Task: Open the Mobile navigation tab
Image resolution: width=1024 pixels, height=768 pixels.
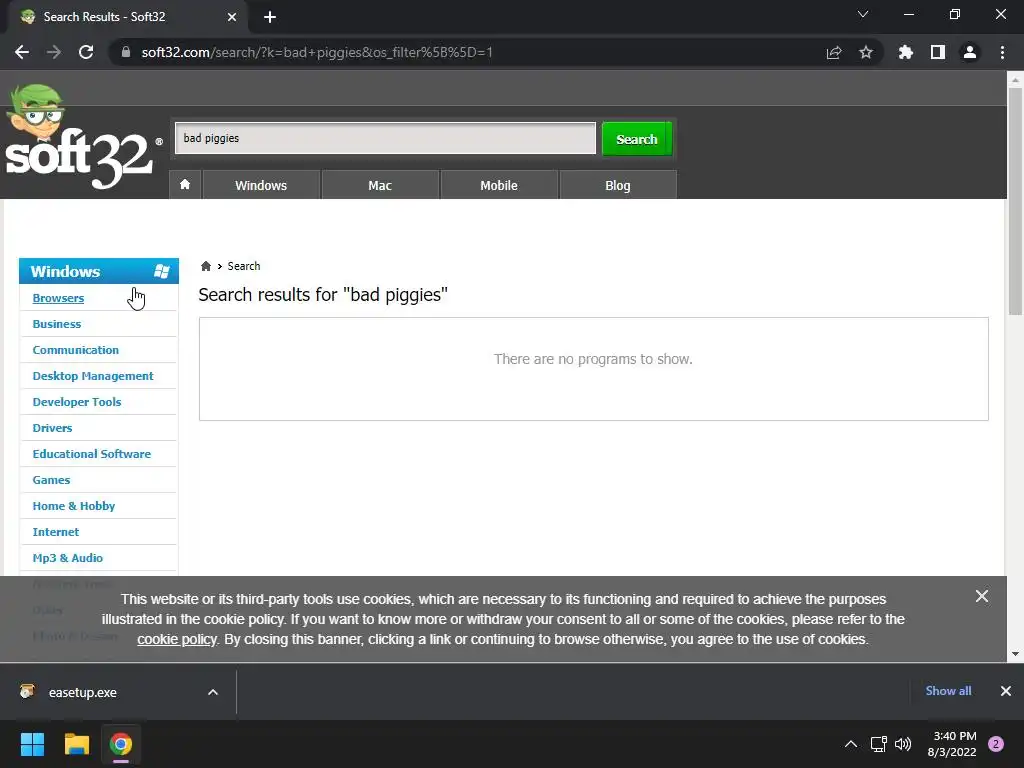Action: (499, 185)
